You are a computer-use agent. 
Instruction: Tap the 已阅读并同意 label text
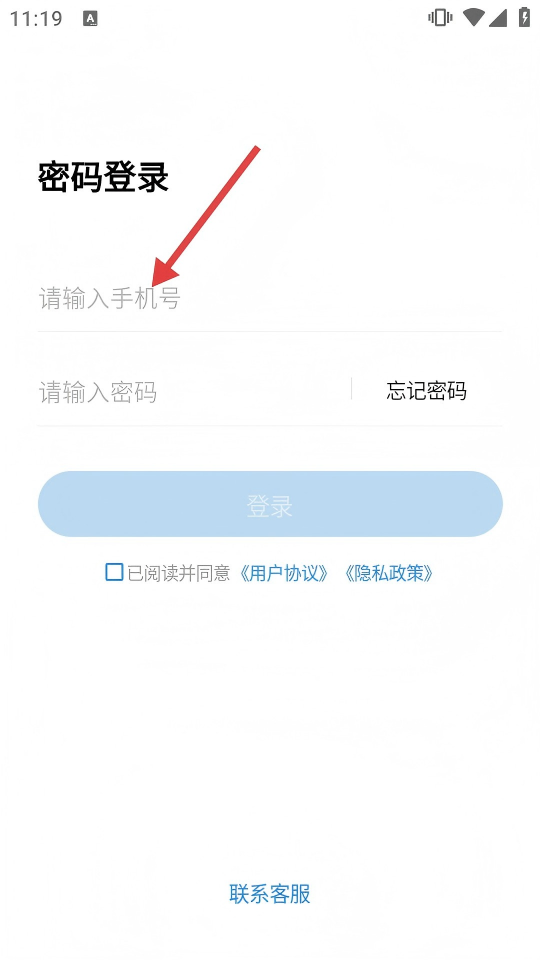179,573
